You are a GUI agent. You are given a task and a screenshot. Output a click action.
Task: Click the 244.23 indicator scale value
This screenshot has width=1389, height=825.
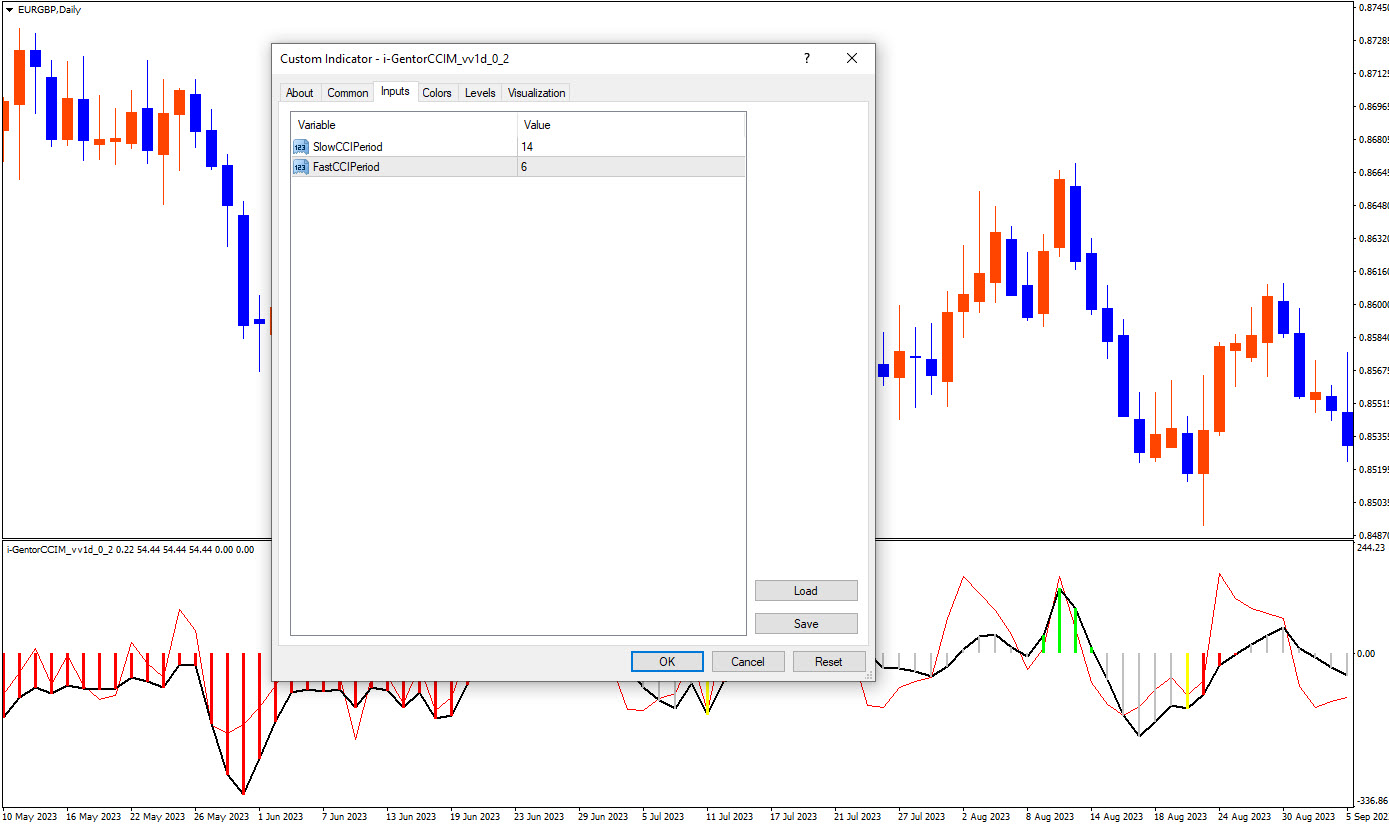[x=1373, y=547]
